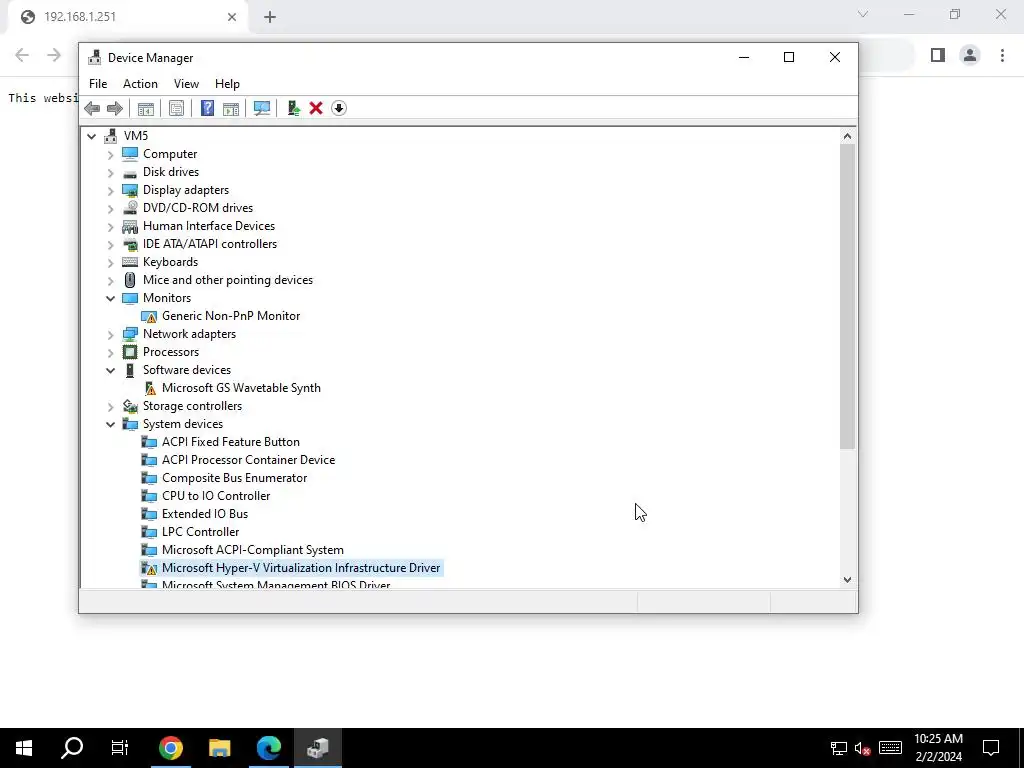Open the touch keyboard tray icon
The width and height of the screenshot is (1024, 768).
(890, 748)
